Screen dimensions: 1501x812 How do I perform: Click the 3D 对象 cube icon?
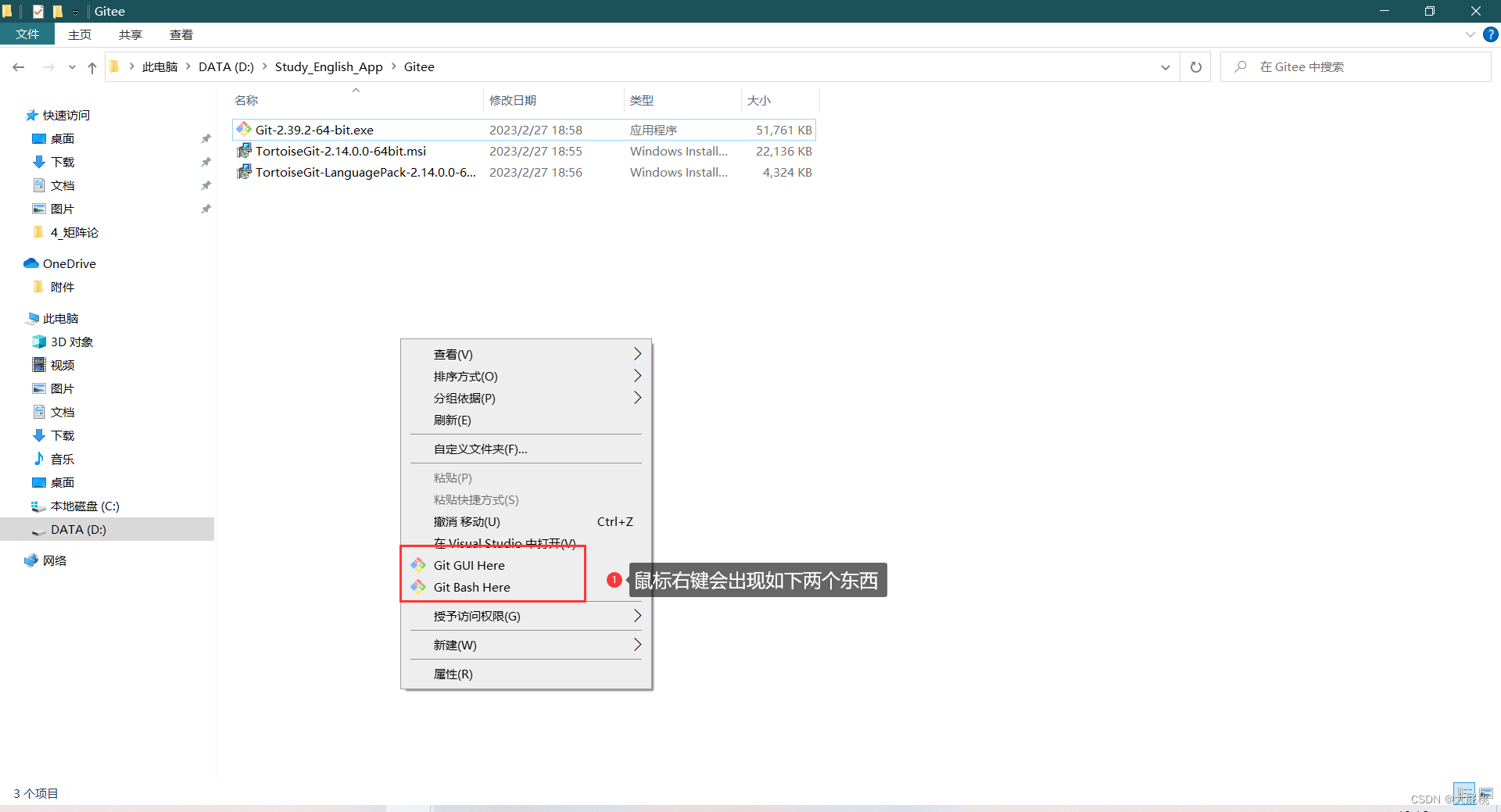pyautogui.click(x=39, y=342)
